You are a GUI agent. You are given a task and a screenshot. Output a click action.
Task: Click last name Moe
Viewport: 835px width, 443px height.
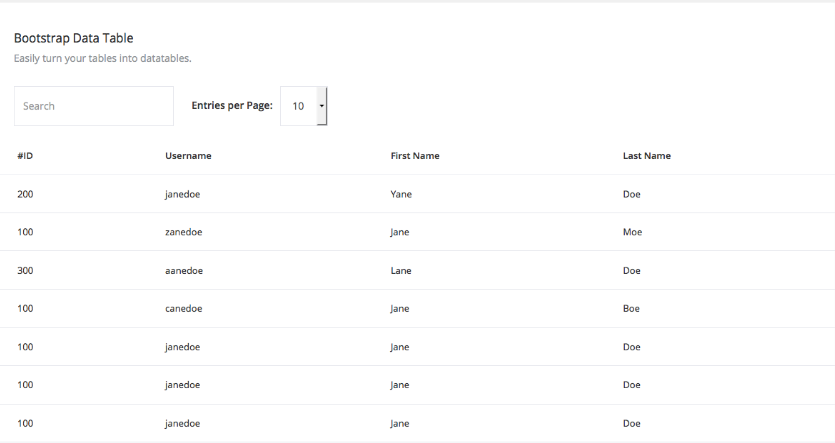click(x=632, y=232)
